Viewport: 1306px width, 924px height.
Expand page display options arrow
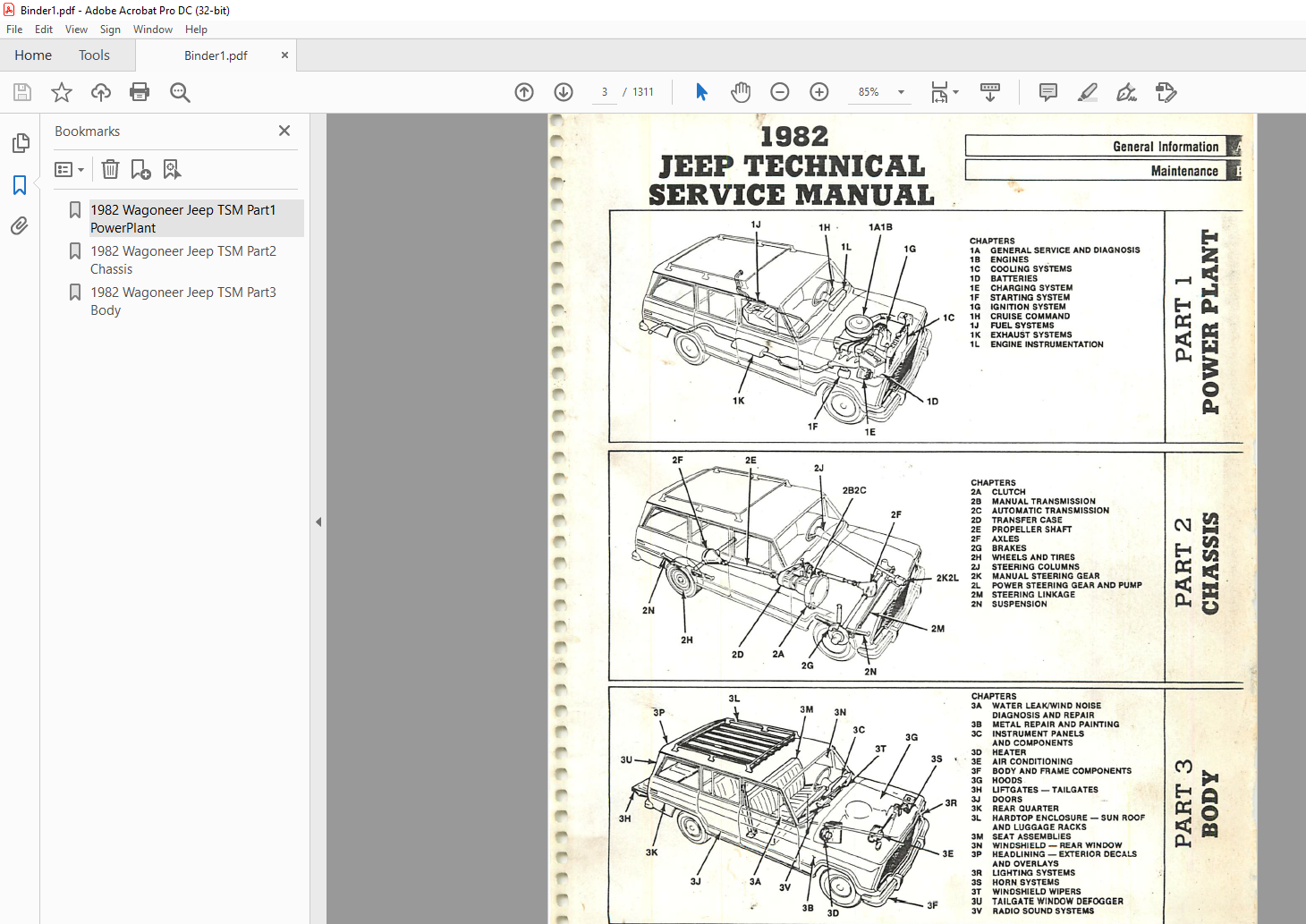[955, 92]
